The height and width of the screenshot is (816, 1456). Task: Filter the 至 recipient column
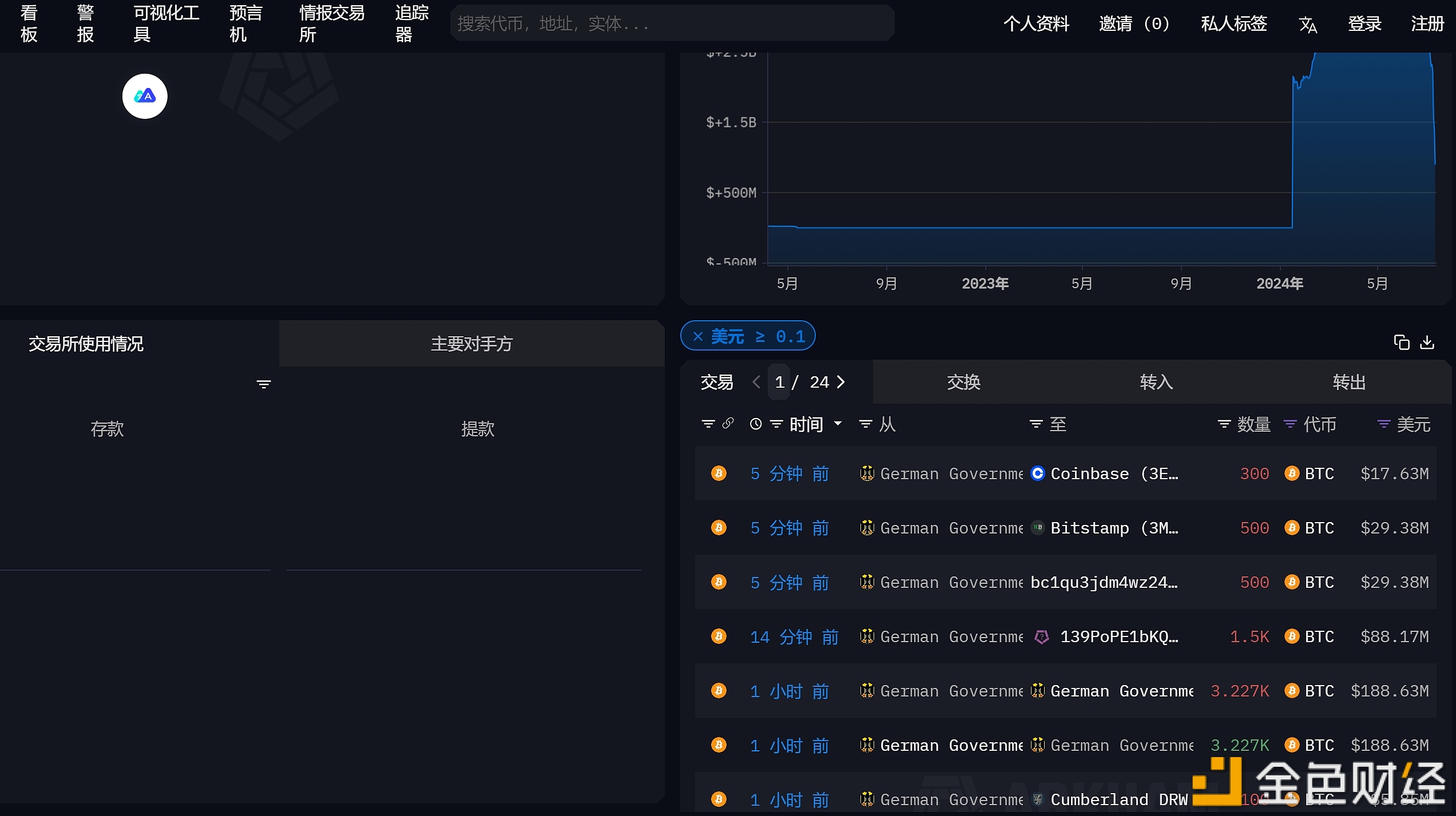(x=1036, y=424)
